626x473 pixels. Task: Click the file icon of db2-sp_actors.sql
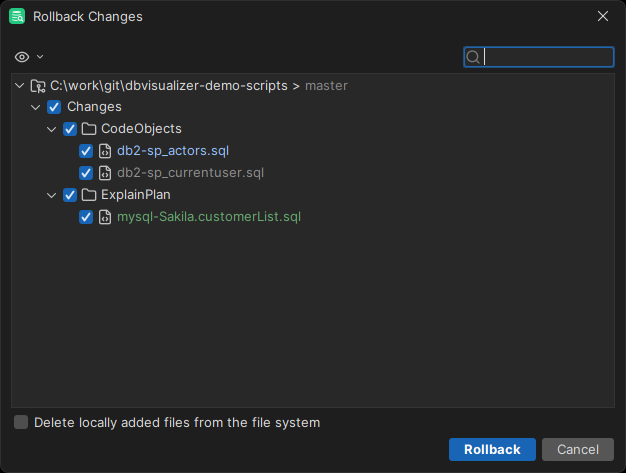click(x=105, y=151)
